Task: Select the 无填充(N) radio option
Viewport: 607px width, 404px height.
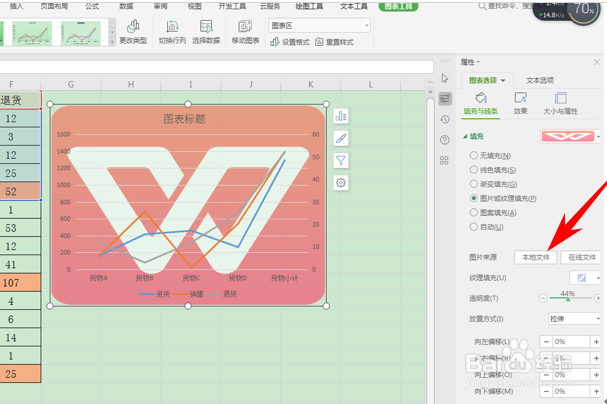Action: point(473,156)
